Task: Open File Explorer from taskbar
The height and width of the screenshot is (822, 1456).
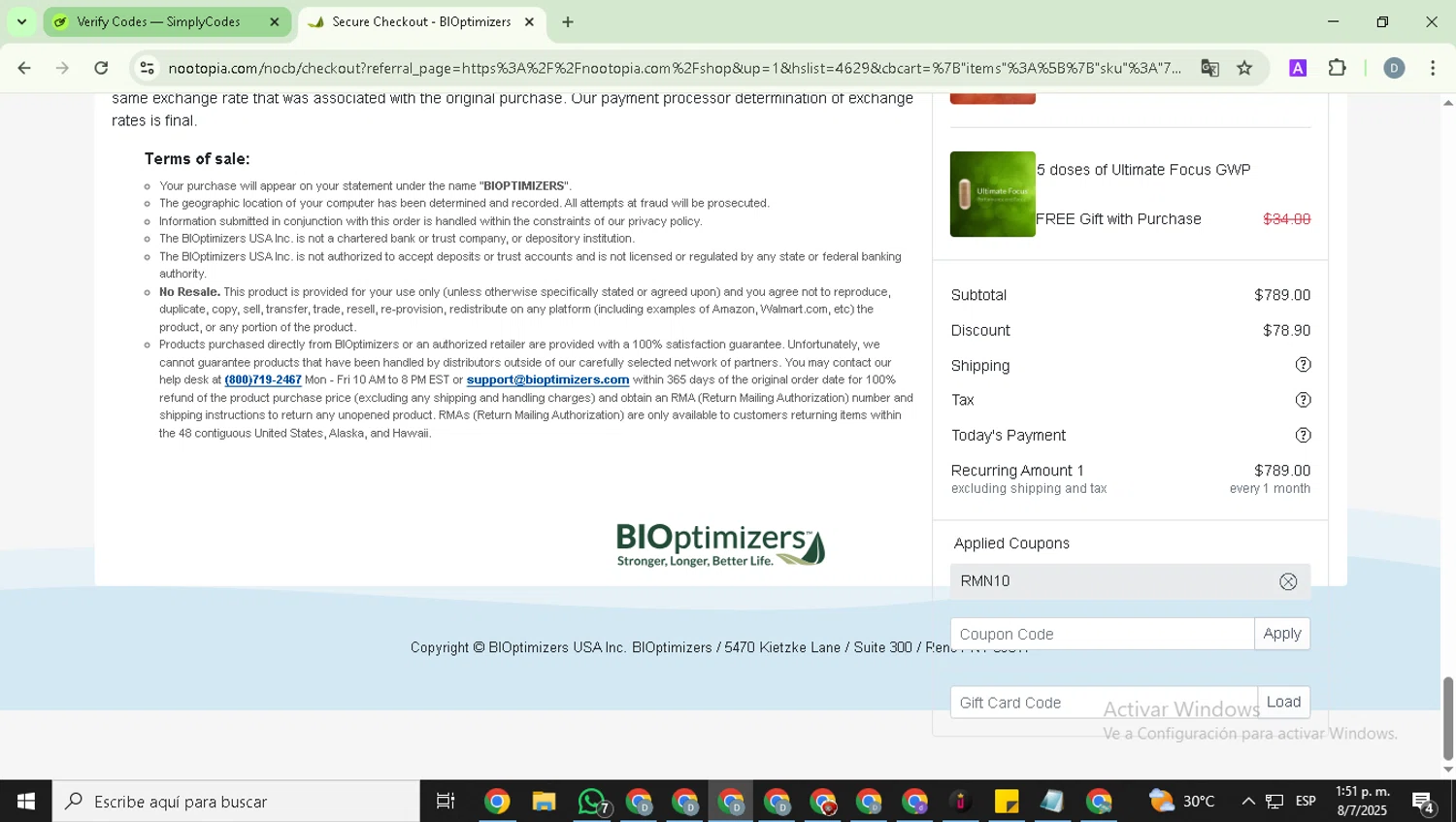Action: coord(544,802)
